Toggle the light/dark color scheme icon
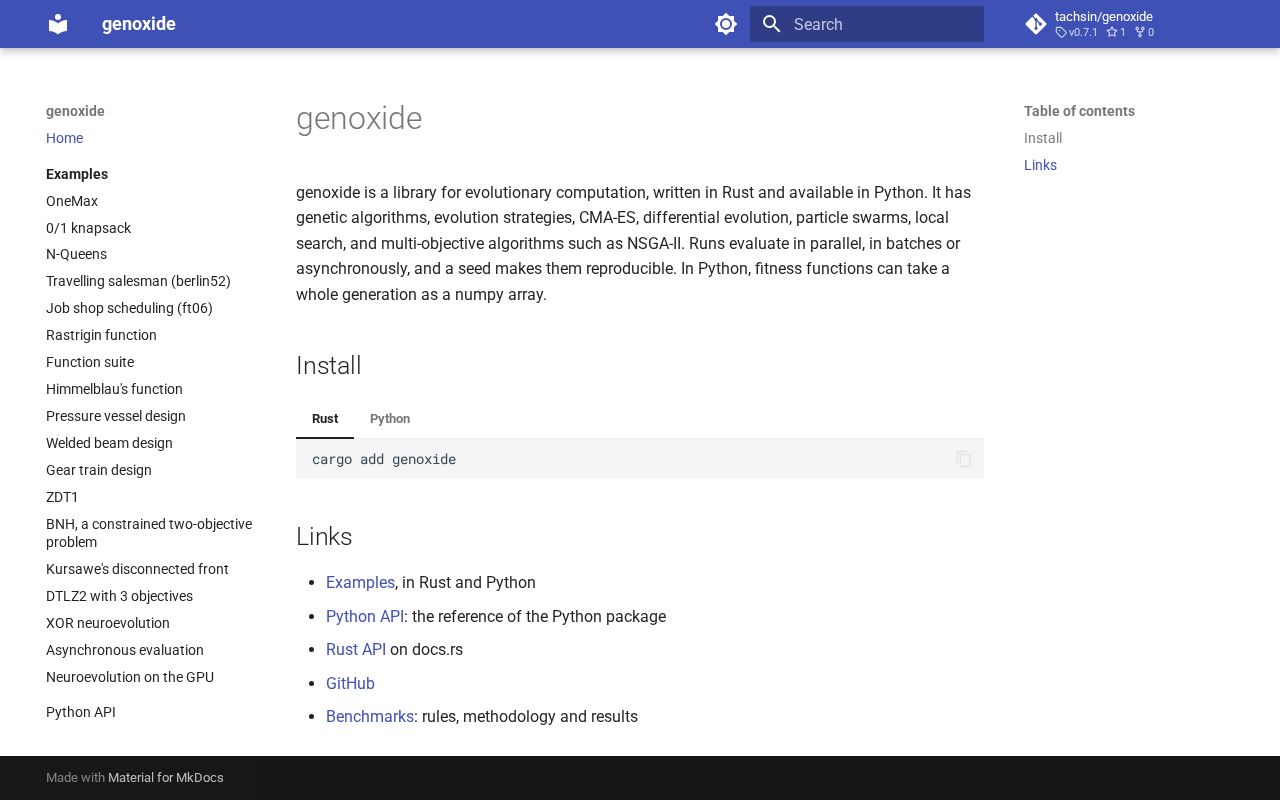The image size is (1280, 800). point(726,24)
